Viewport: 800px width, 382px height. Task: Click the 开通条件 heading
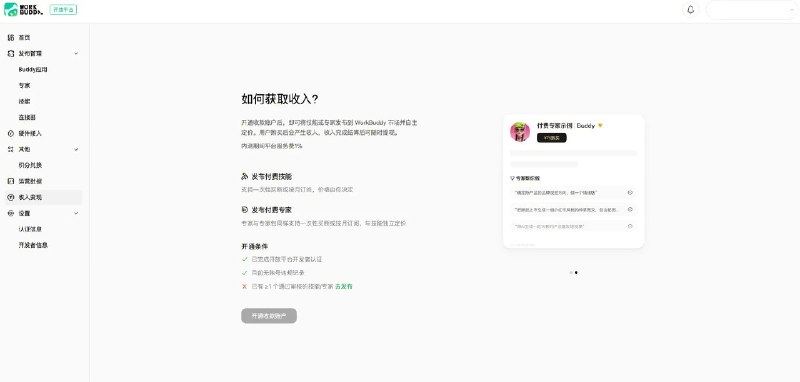pos(255,246)
